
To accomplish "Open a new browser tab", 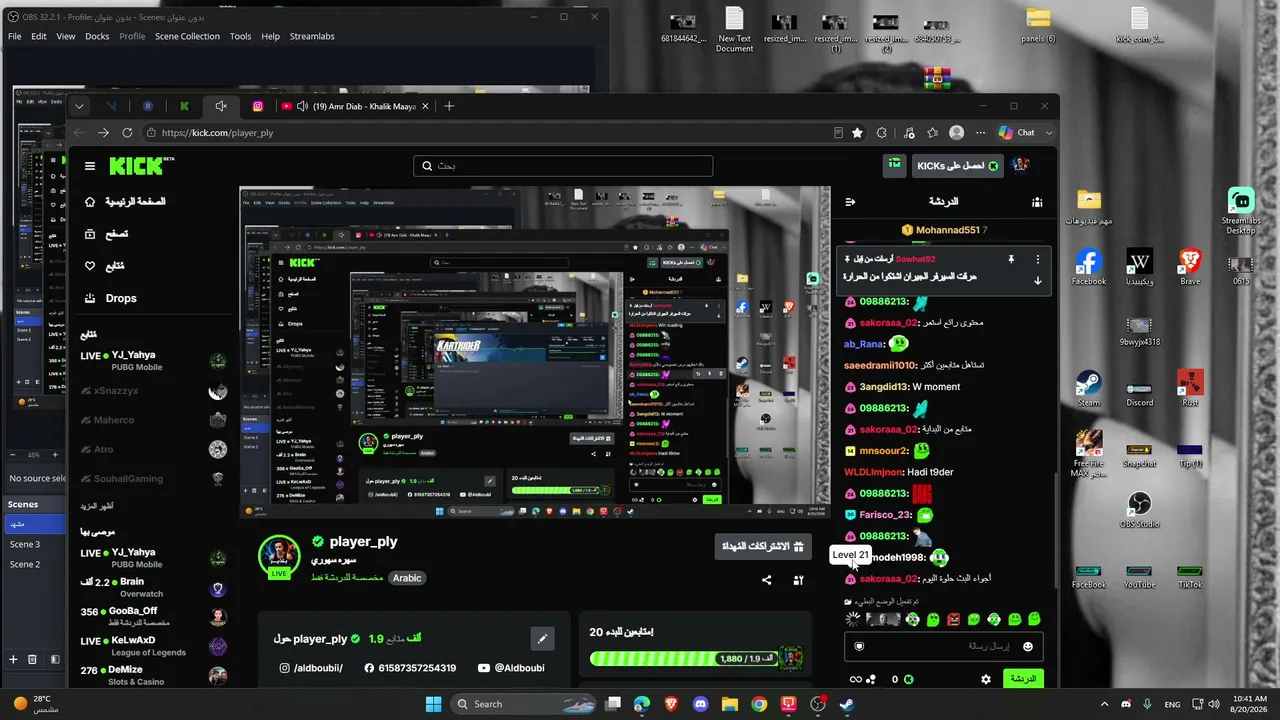I will [449, 106].
